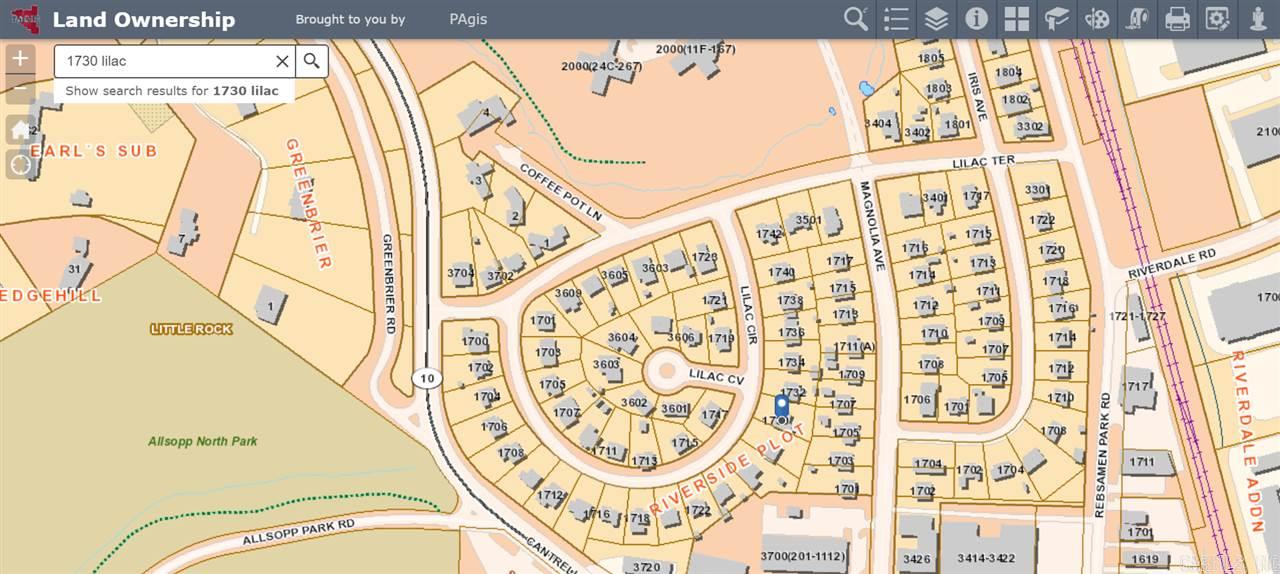The width and height of the screenshot is (1280, 574).
Task: Open the layer list stack icon
Action: [936, 19]
